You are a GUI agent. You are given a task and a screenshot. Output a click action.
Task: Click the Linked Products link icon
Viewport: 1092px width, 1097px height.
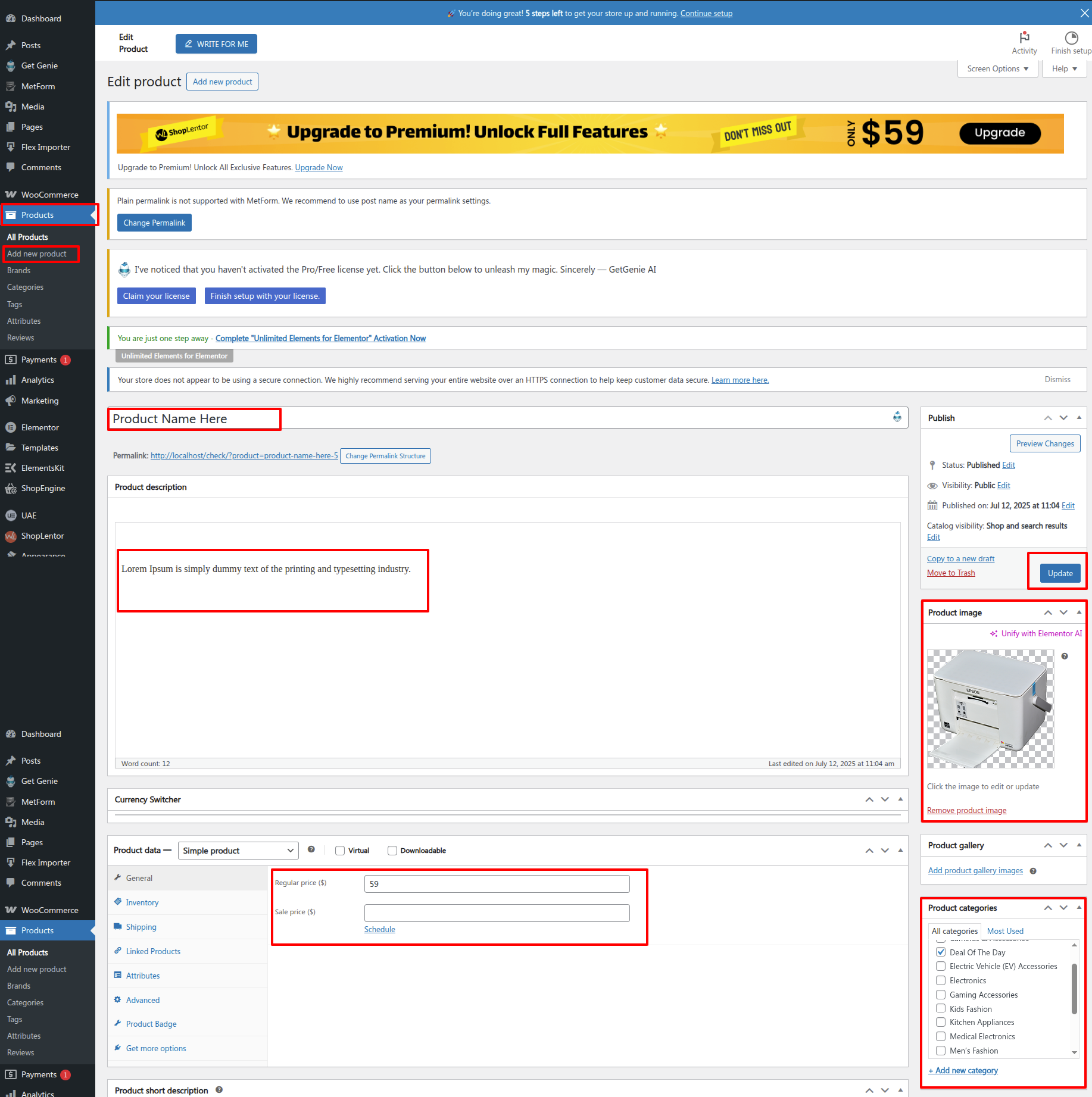118,951
